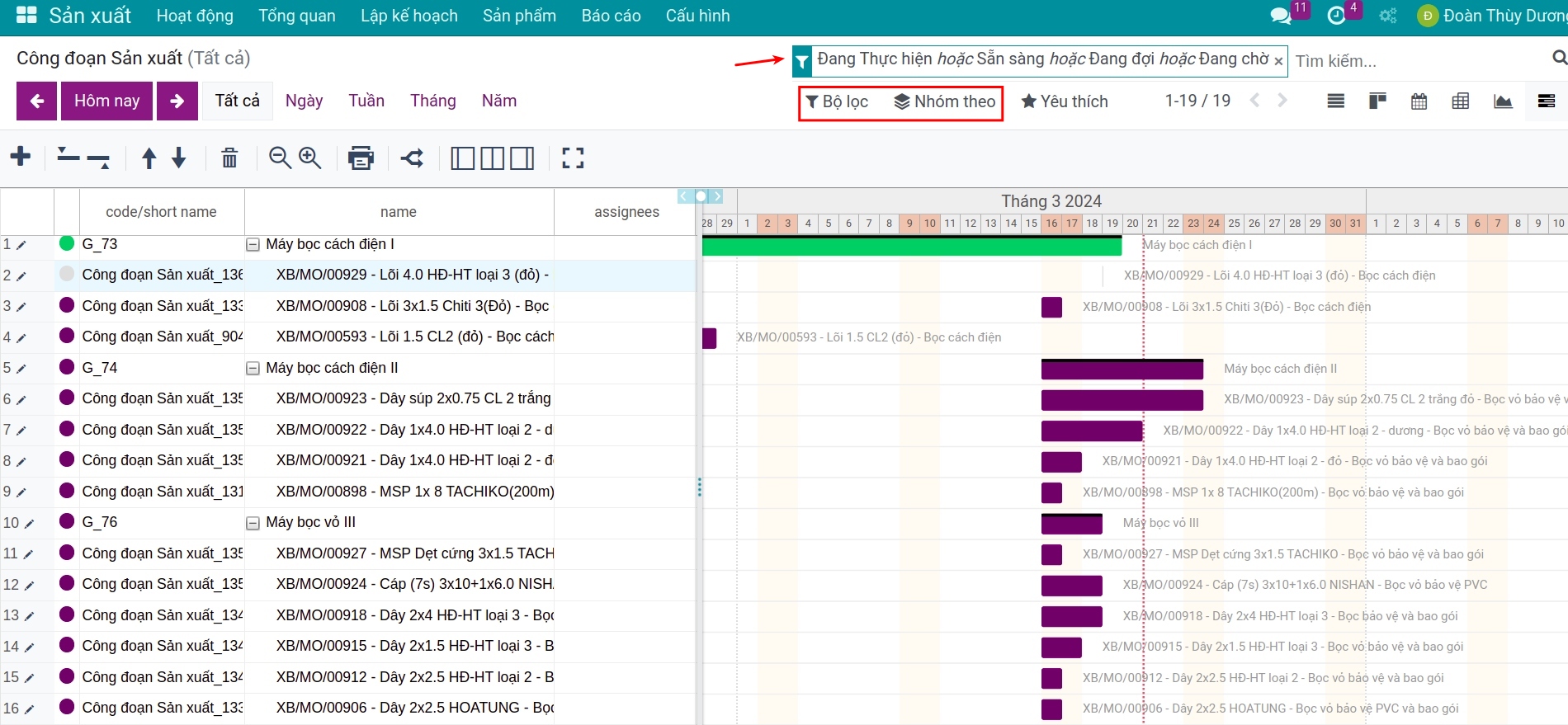Move task down with down arrow icon
The height and width of the screenshot is (725, 1568).
pyautogui.click(x=178, y=158)
